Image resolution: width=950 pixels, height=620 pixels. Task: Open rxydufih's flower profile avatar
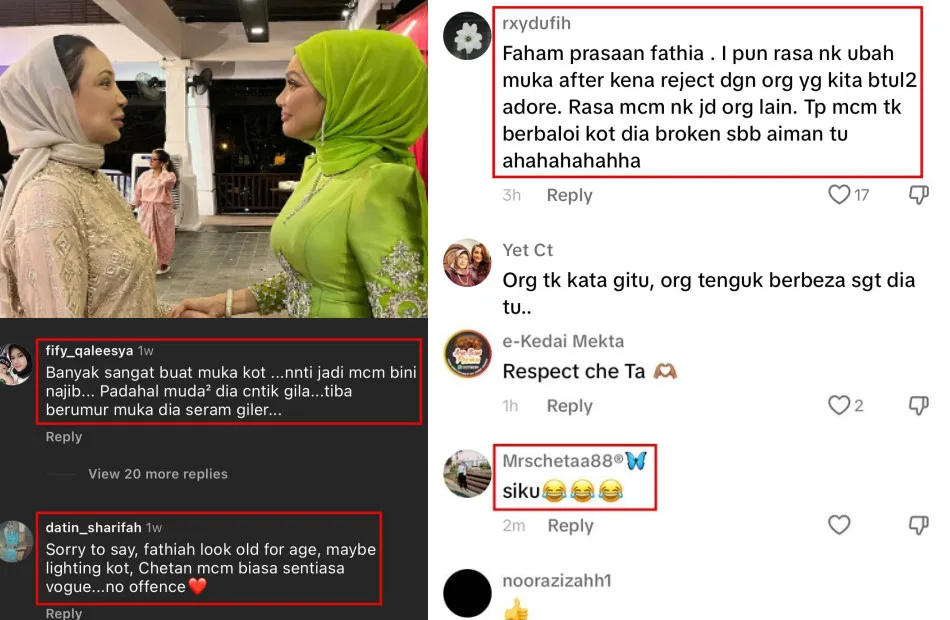[x=467, y=36]
